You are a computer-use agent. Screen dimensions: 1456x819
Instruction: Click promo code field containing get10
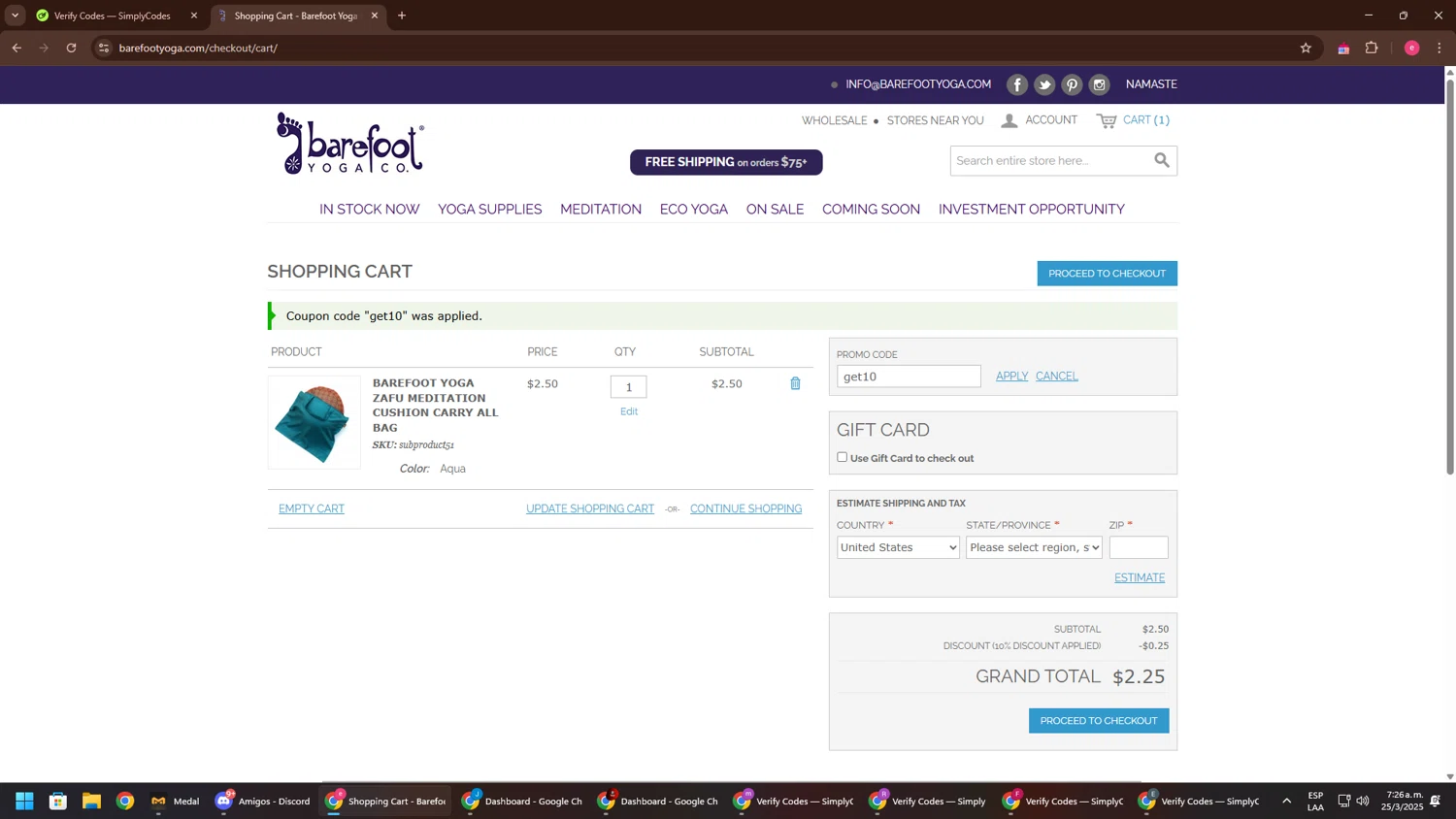(909, 377)
